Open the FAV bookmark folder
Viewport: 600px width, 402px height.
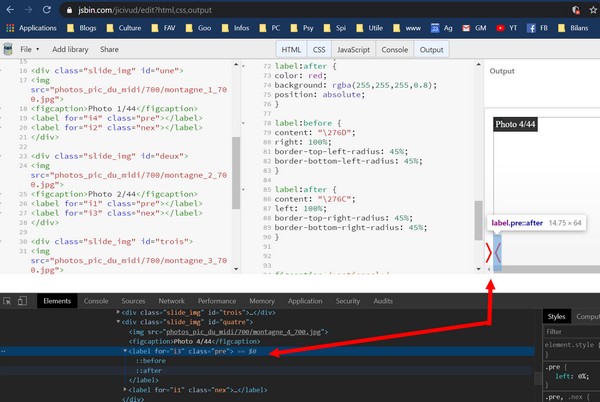(163, 28)
